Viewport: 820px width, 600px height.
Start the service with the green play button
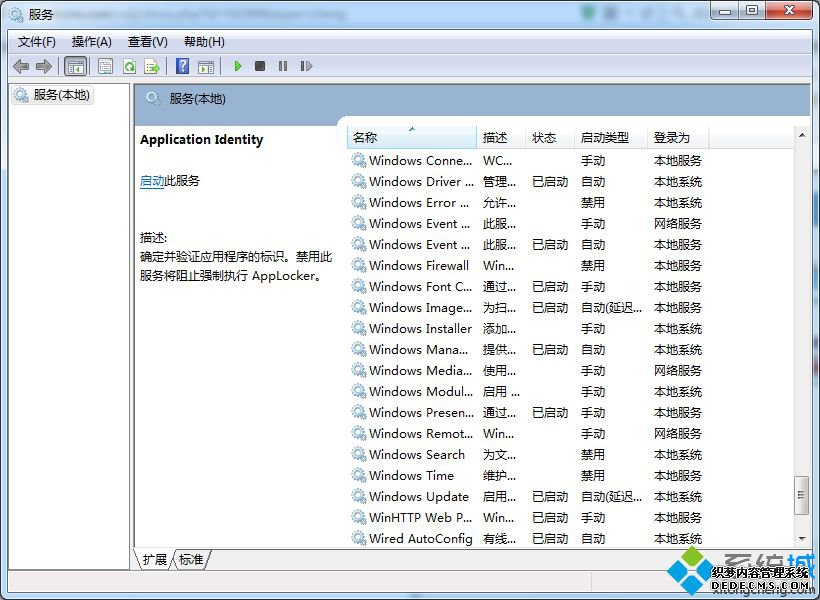tap(238, 66)
